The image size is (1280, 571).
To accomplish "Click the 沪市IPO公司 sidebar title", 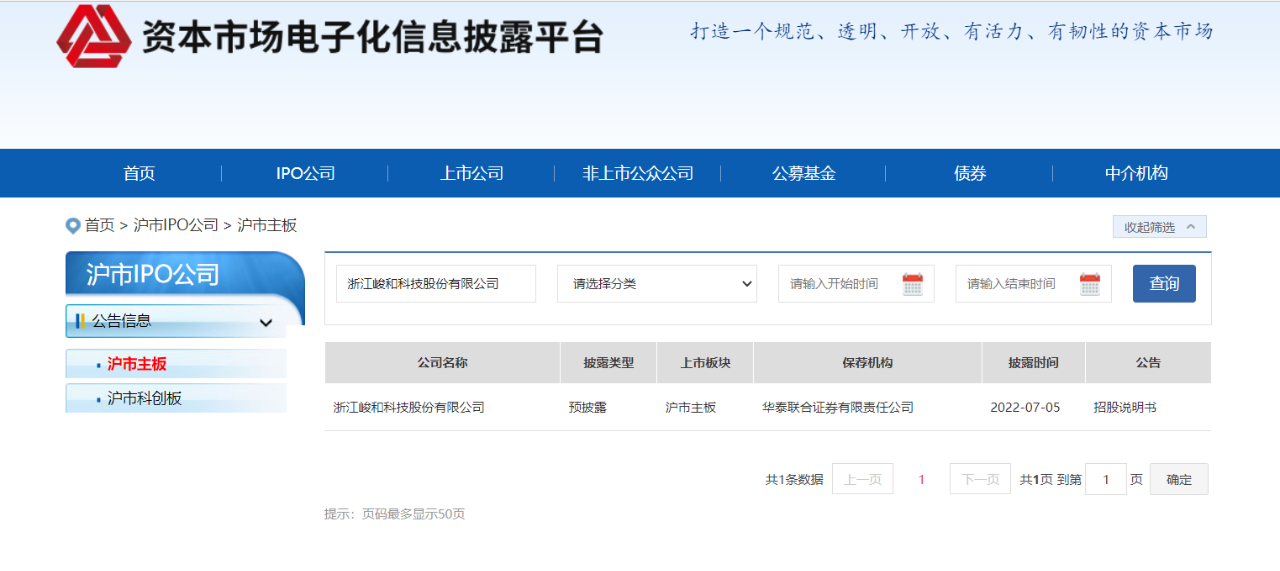I will pyautogui.click(x=152, y=275).
